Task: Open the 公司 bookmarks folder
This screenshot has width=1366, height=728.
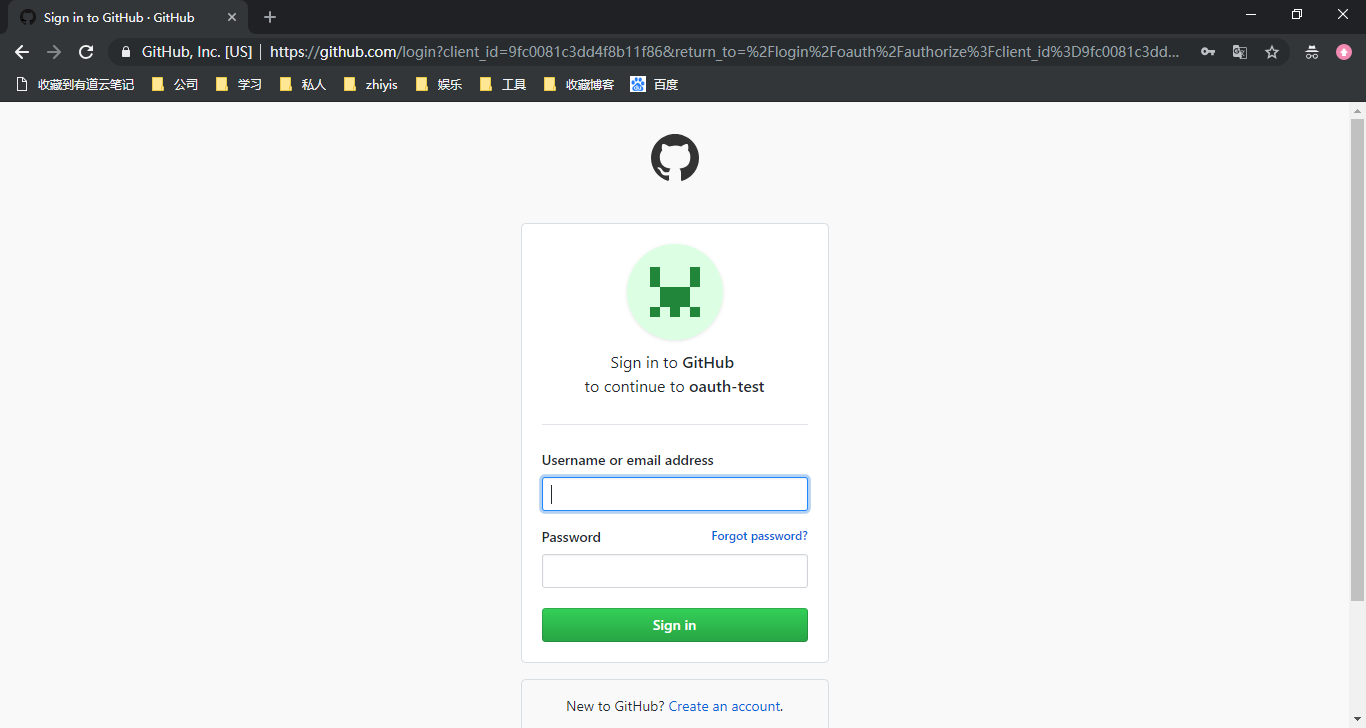Action: tap(175, 85)
